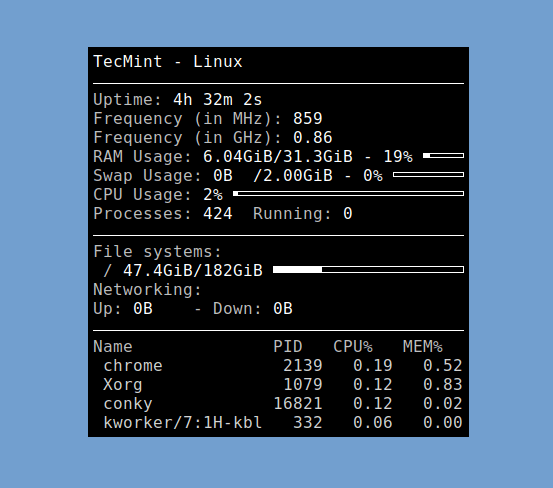Click the root filesystem '47.4GiB/182GiB' text

point(193,271)
